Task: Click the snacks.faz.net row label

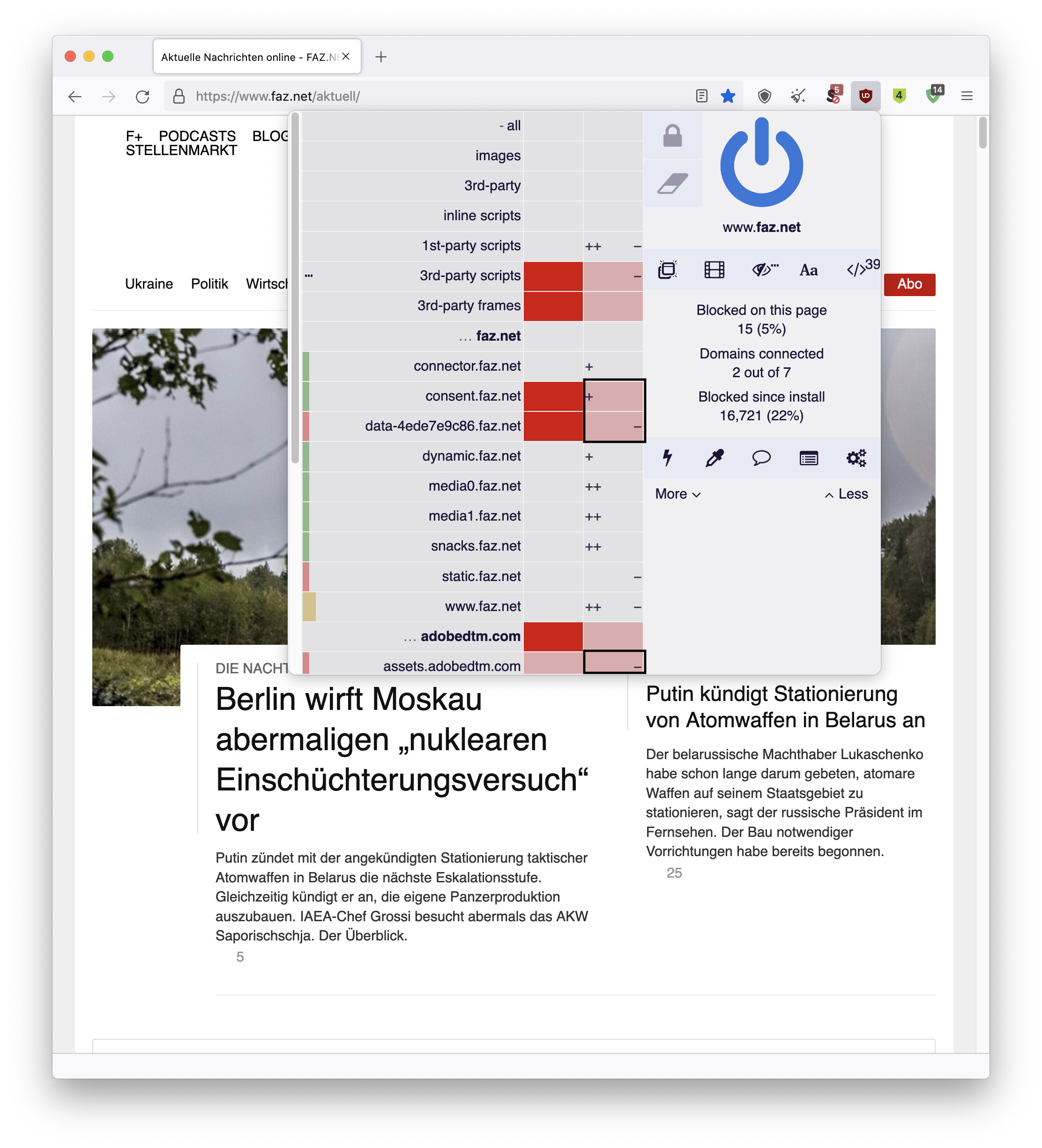Action: (476, 546)
